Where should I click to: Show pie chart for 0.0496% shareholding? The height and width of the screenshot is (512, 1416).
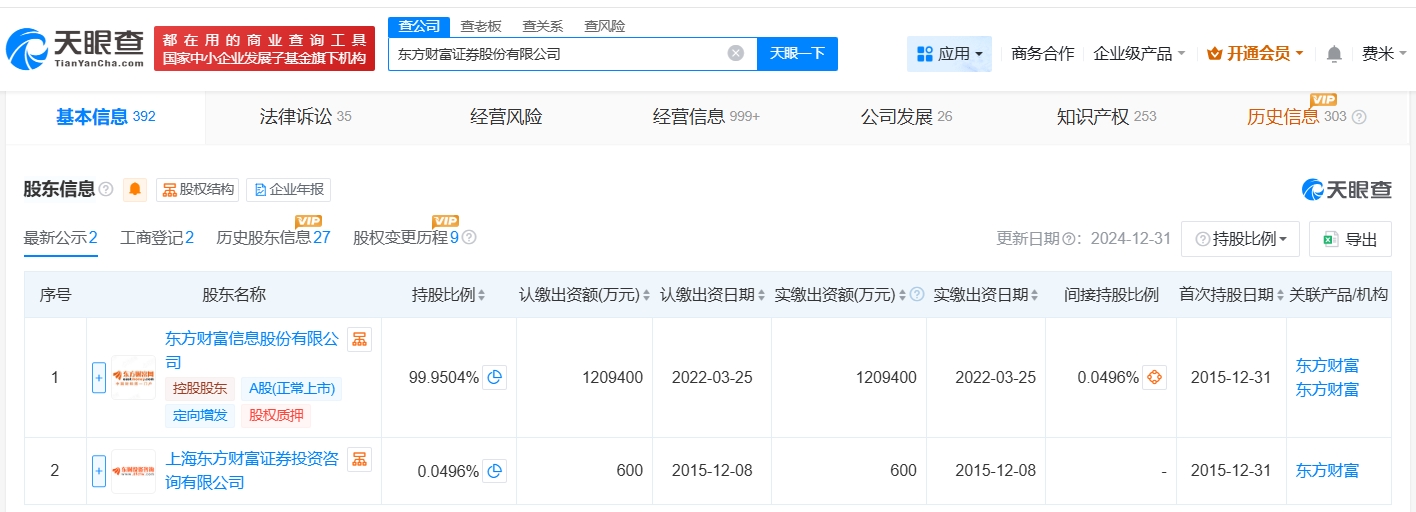click(x=494, y=471)
